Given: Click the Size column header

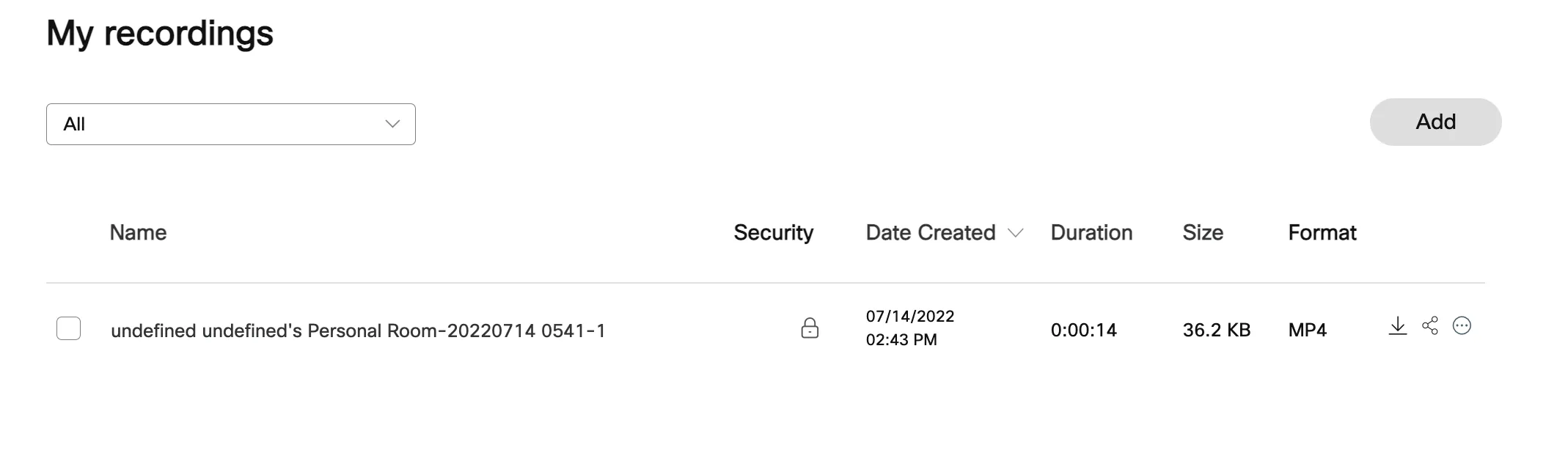Looking at the screenshot, I should tap(1203, 233).
